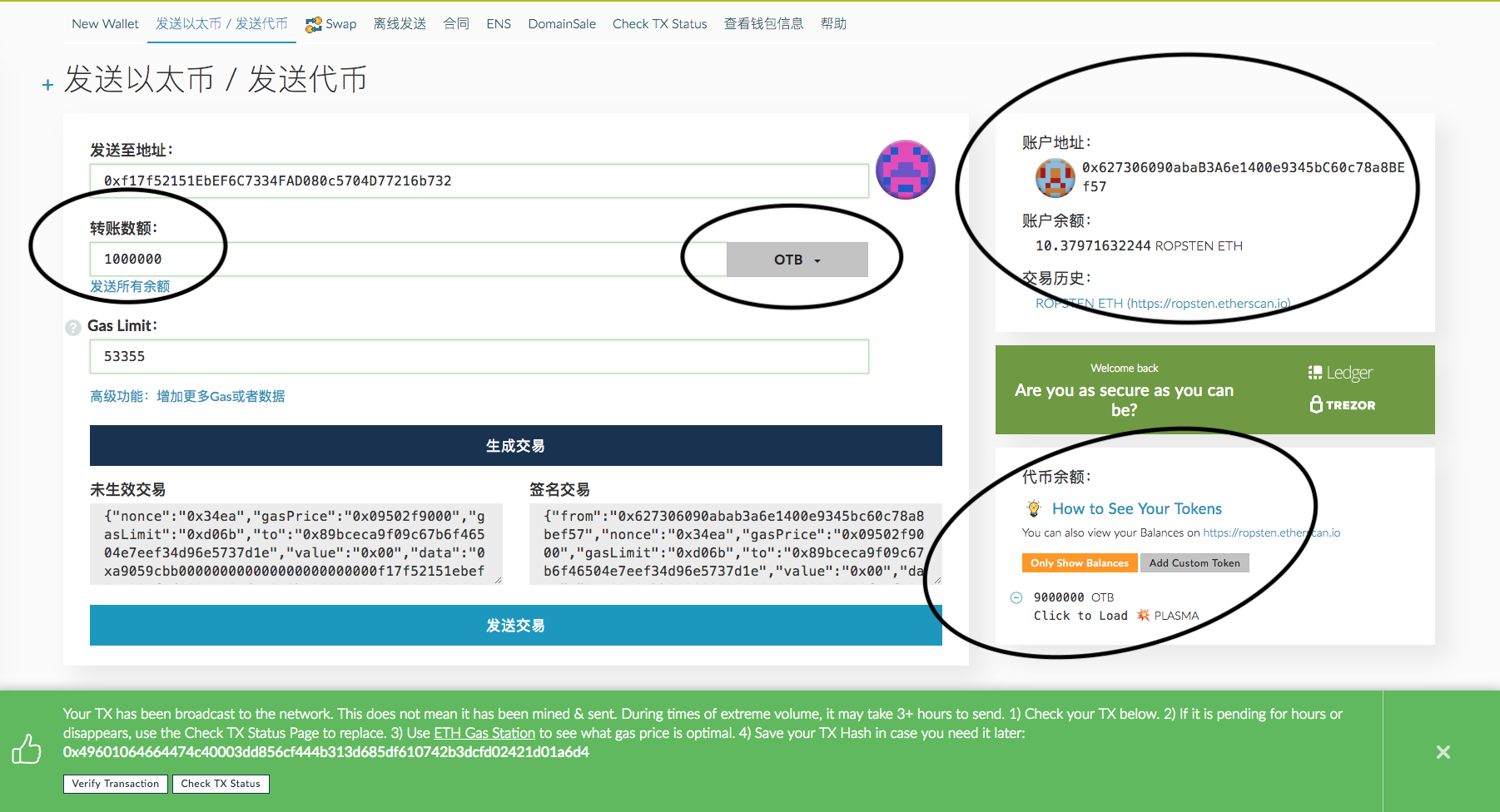Open the OTB currency dropdown
This screenshot has height=812, width=1500.
(797, 260)
